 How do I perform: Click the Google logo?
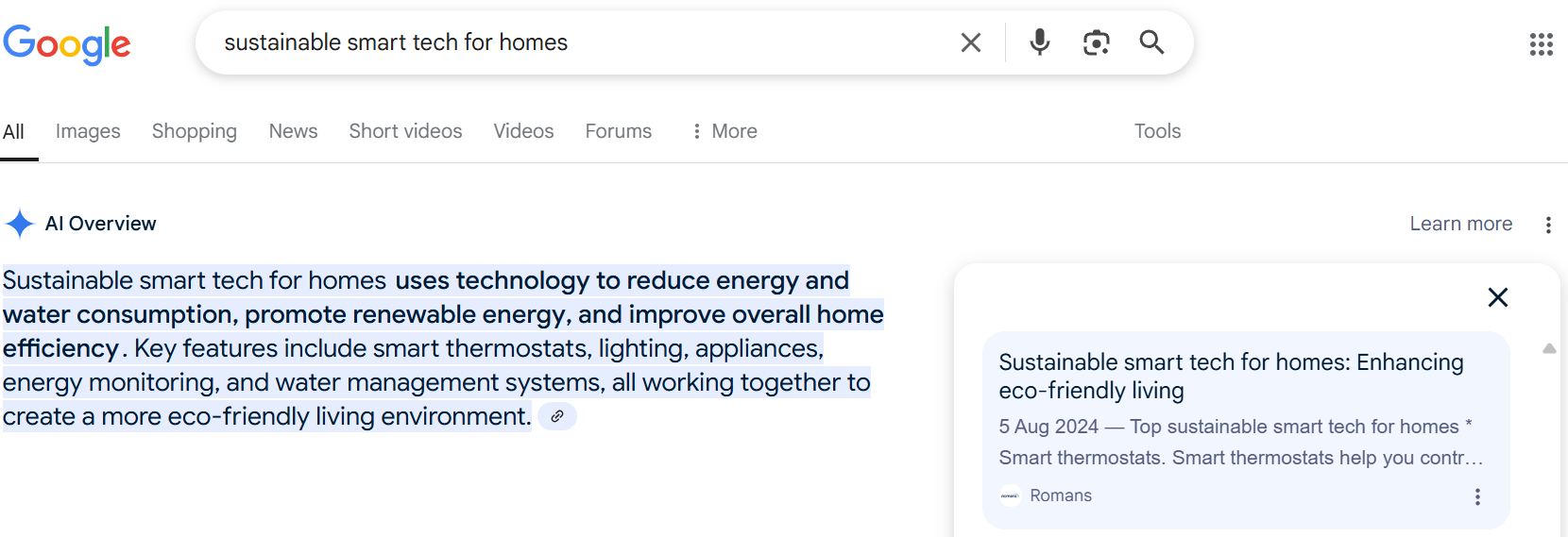pos(67,43)
